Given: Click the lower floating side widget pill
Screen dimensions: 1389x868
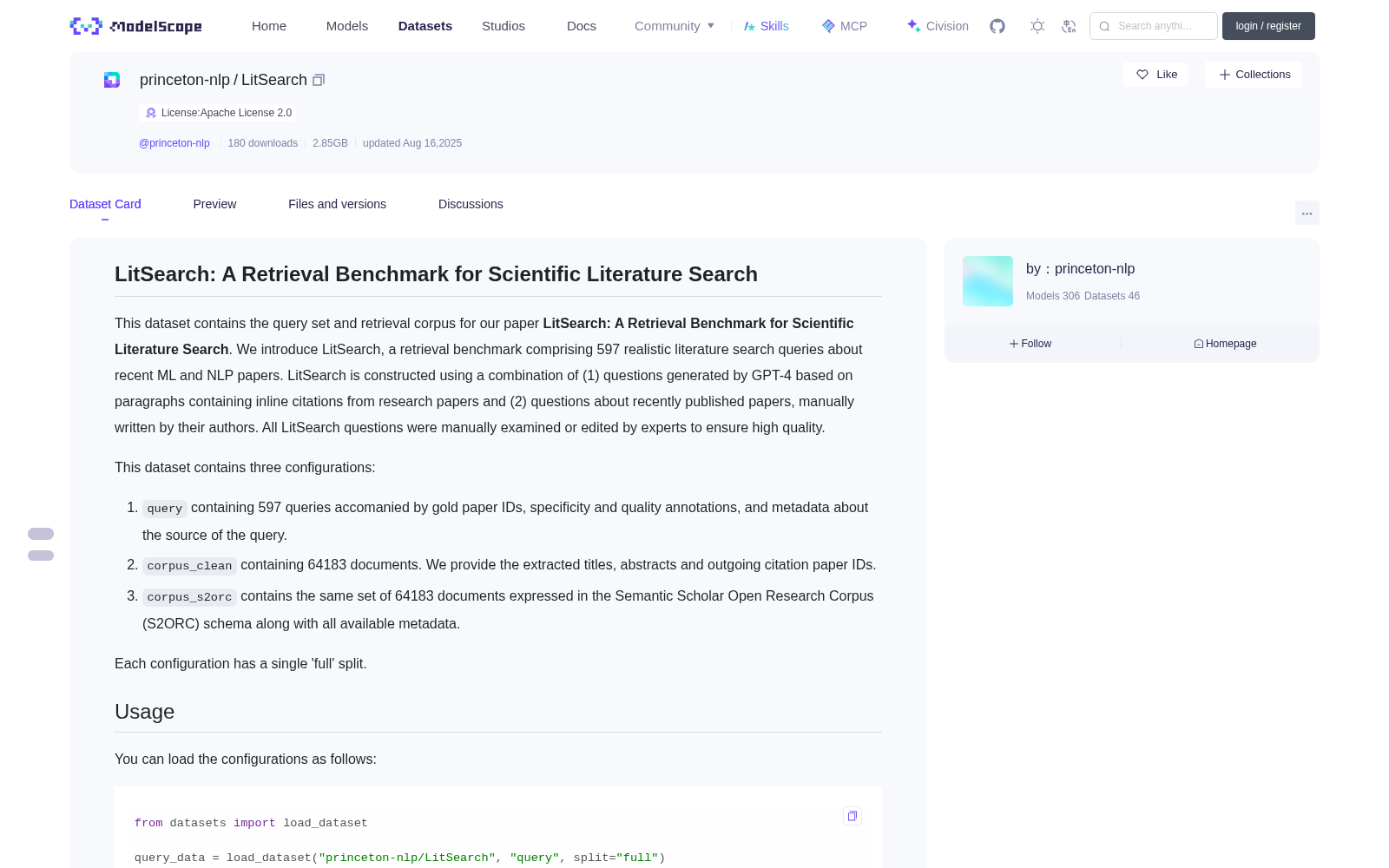Looking at the screenshot, I should pyautogui.click(x=41, y=556).
